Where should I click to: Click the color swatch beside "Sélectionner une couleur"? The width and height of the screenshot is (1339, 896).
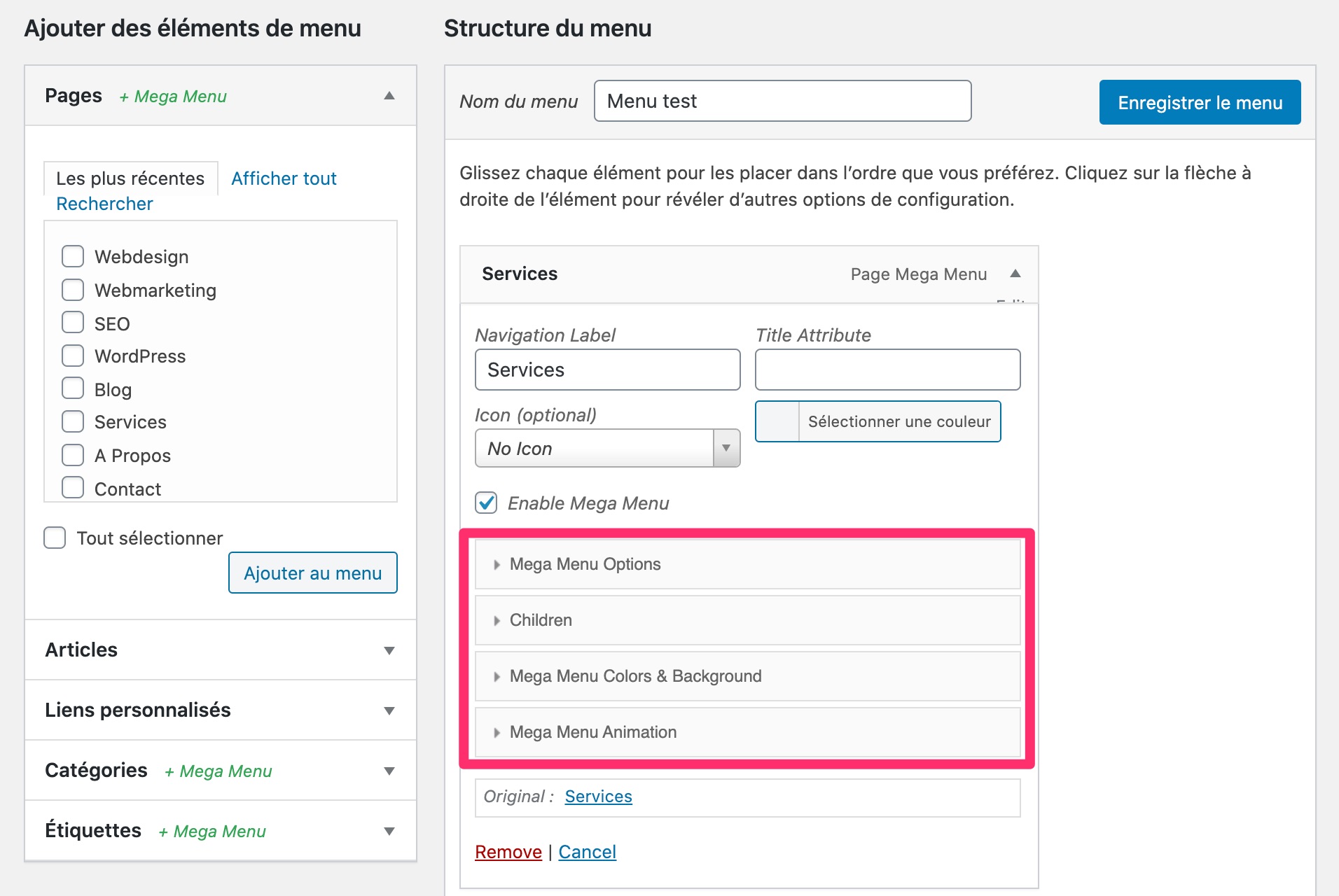click(x=776, y=421)
